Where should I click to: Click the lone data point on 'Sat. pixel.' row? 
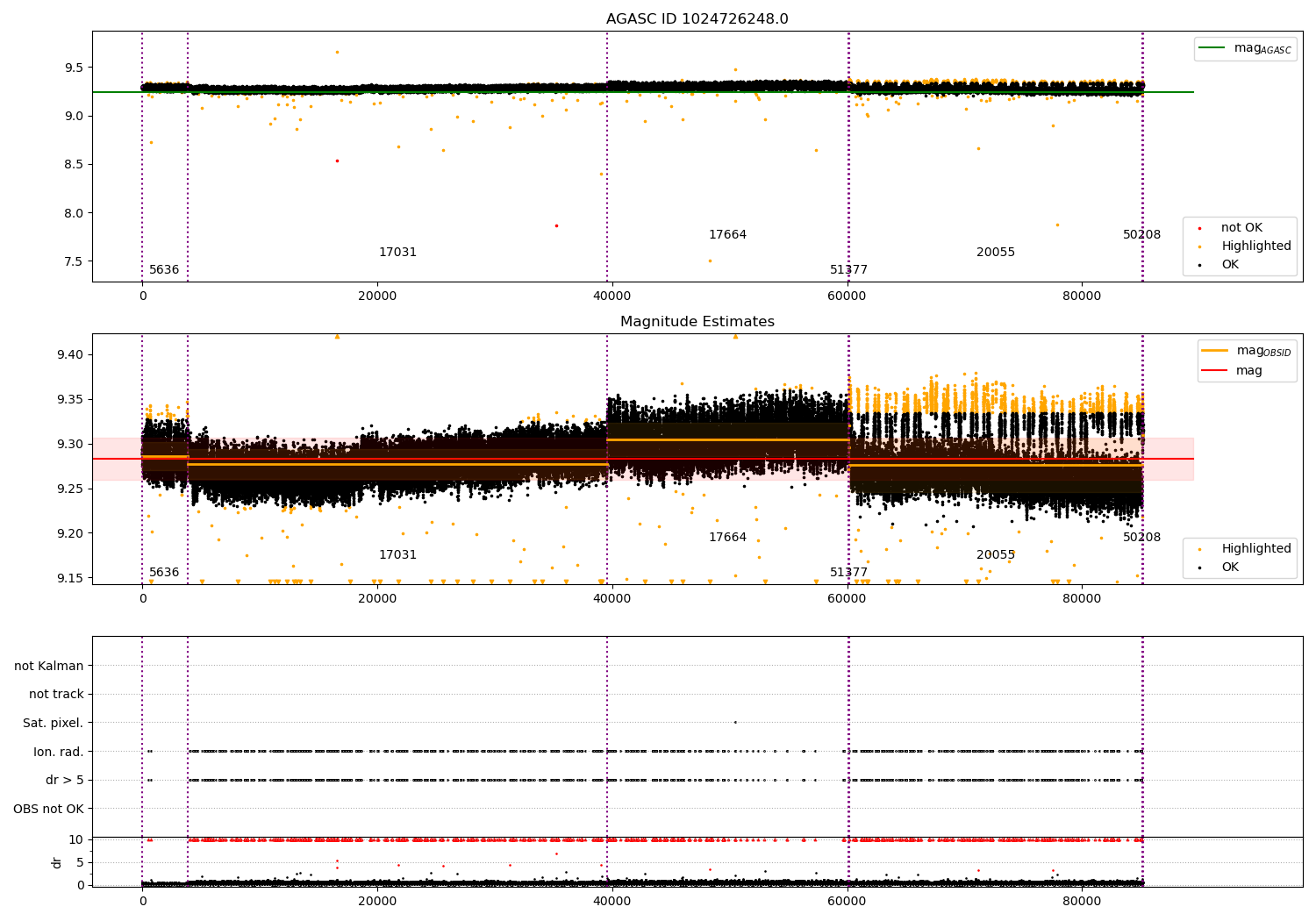(x=735, y=722)
